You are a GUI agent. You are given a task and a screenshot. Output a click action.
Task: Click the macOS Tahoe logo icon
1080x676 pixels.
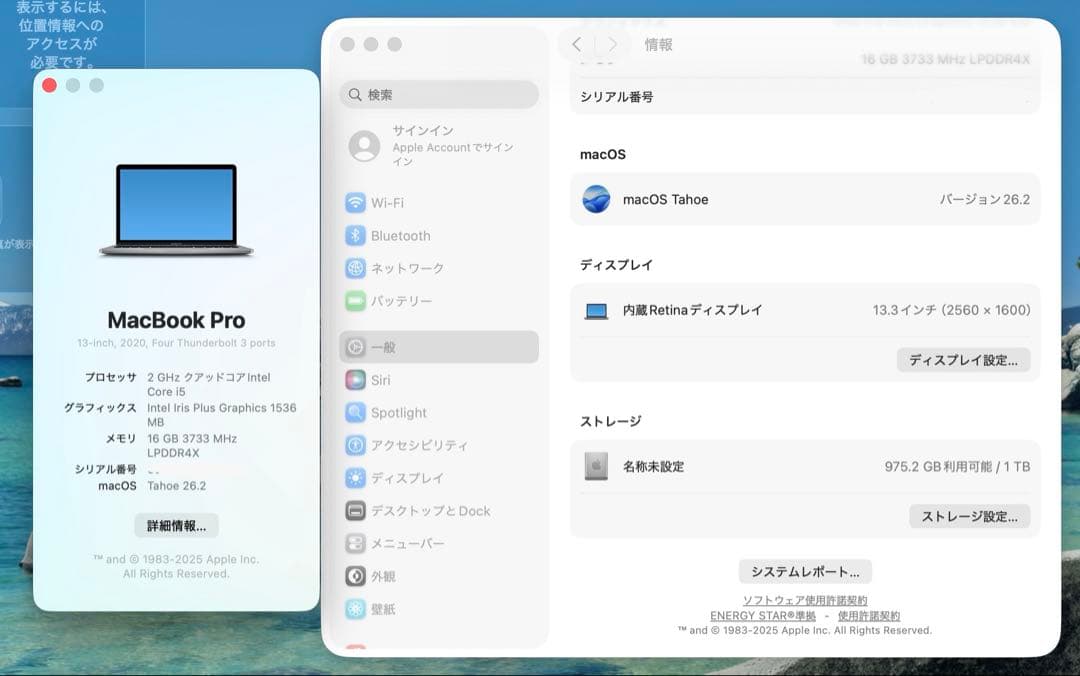[x=596, y=199]
